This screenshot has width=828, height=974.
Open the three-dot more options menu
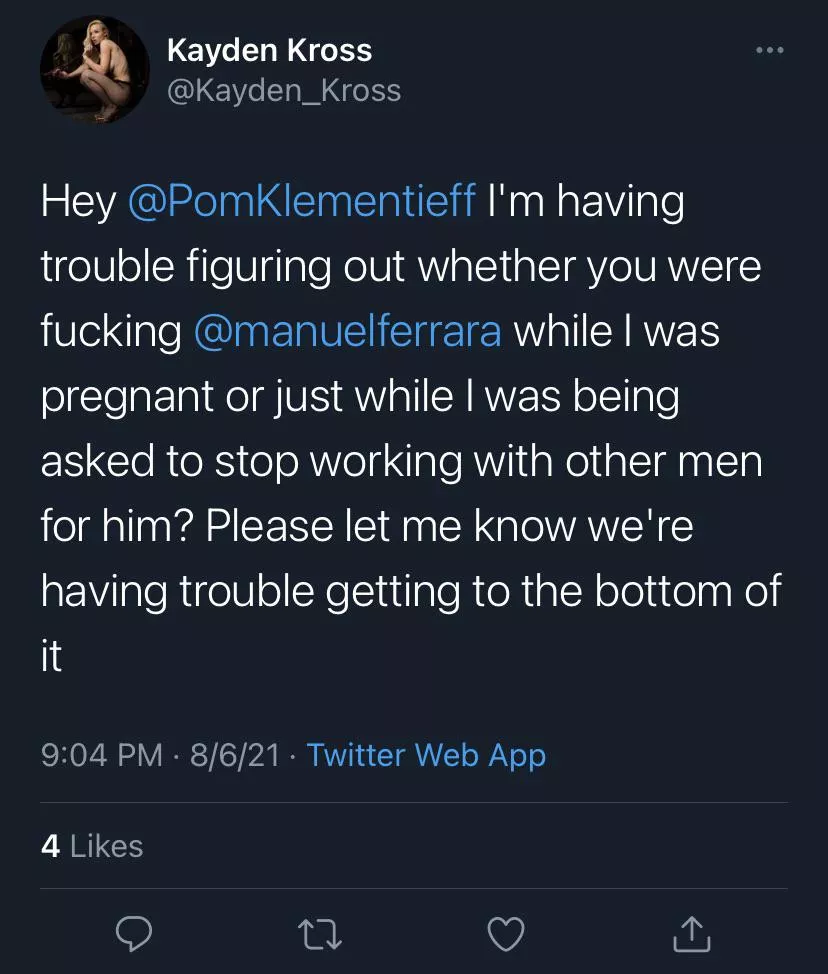(x=769, y=51)
